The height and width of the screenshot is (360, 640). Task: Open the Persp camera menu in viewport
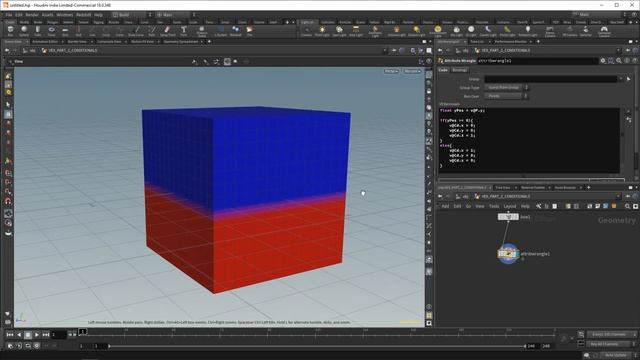[x=391, y=71]
